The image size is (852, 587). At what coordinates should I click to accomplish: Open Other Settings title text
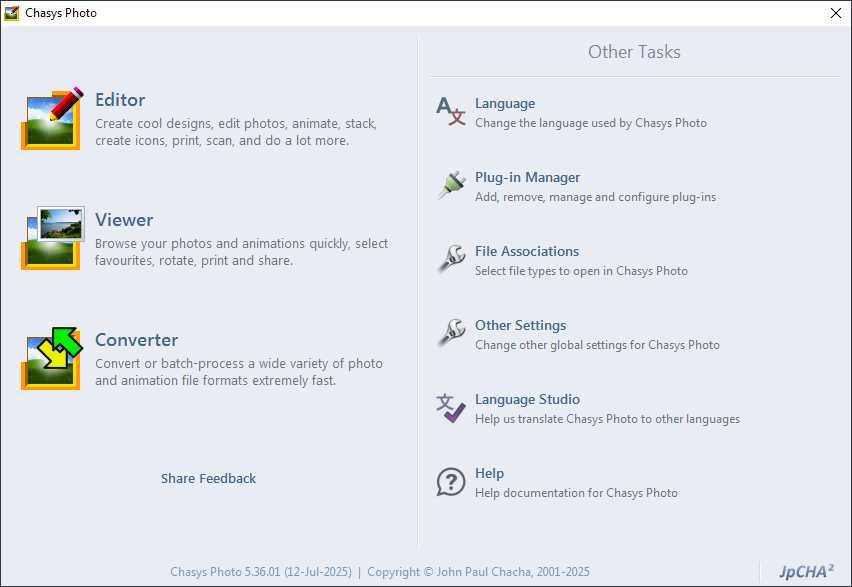pos(520,325)
